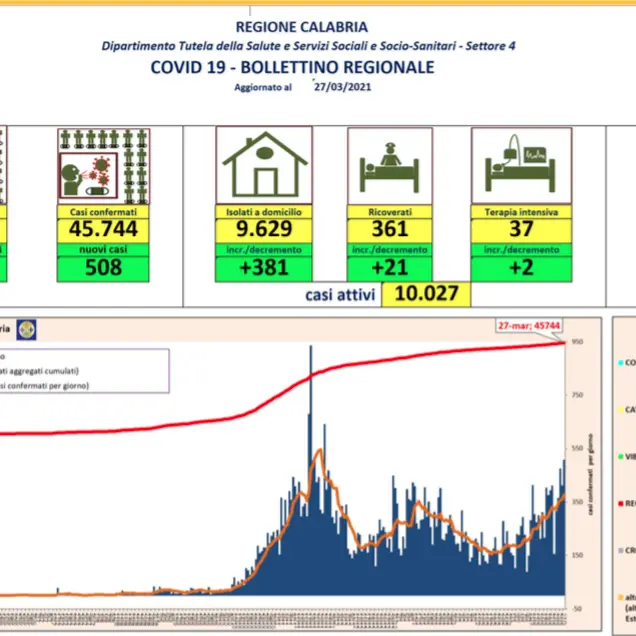
Task: Click the home isolation house icon
Action: coord(264,165)
